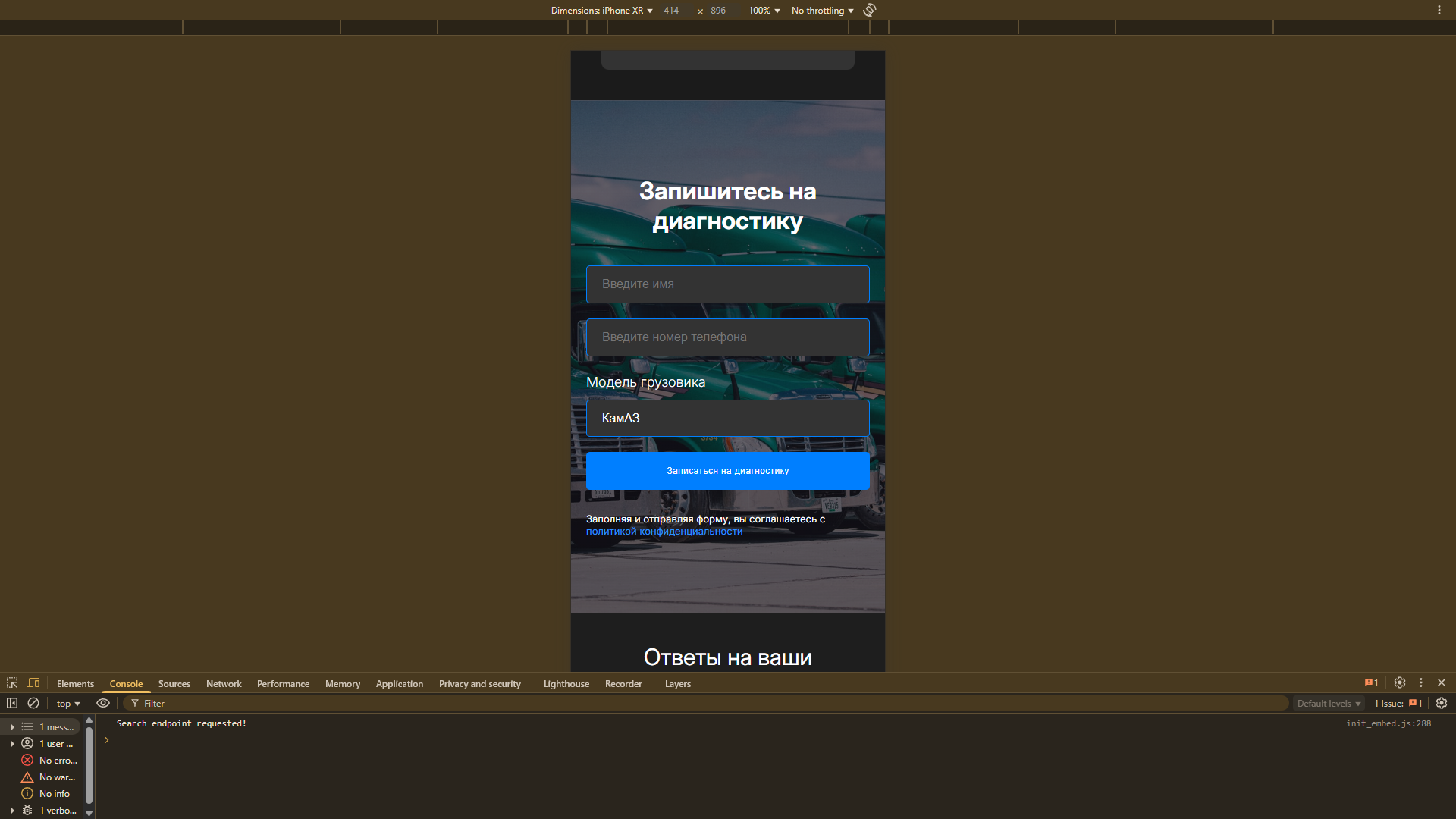Focus the Введите имя input field
Image resolution: width=1456 pixels, height=819 pixels.
[x=728, y=284]
